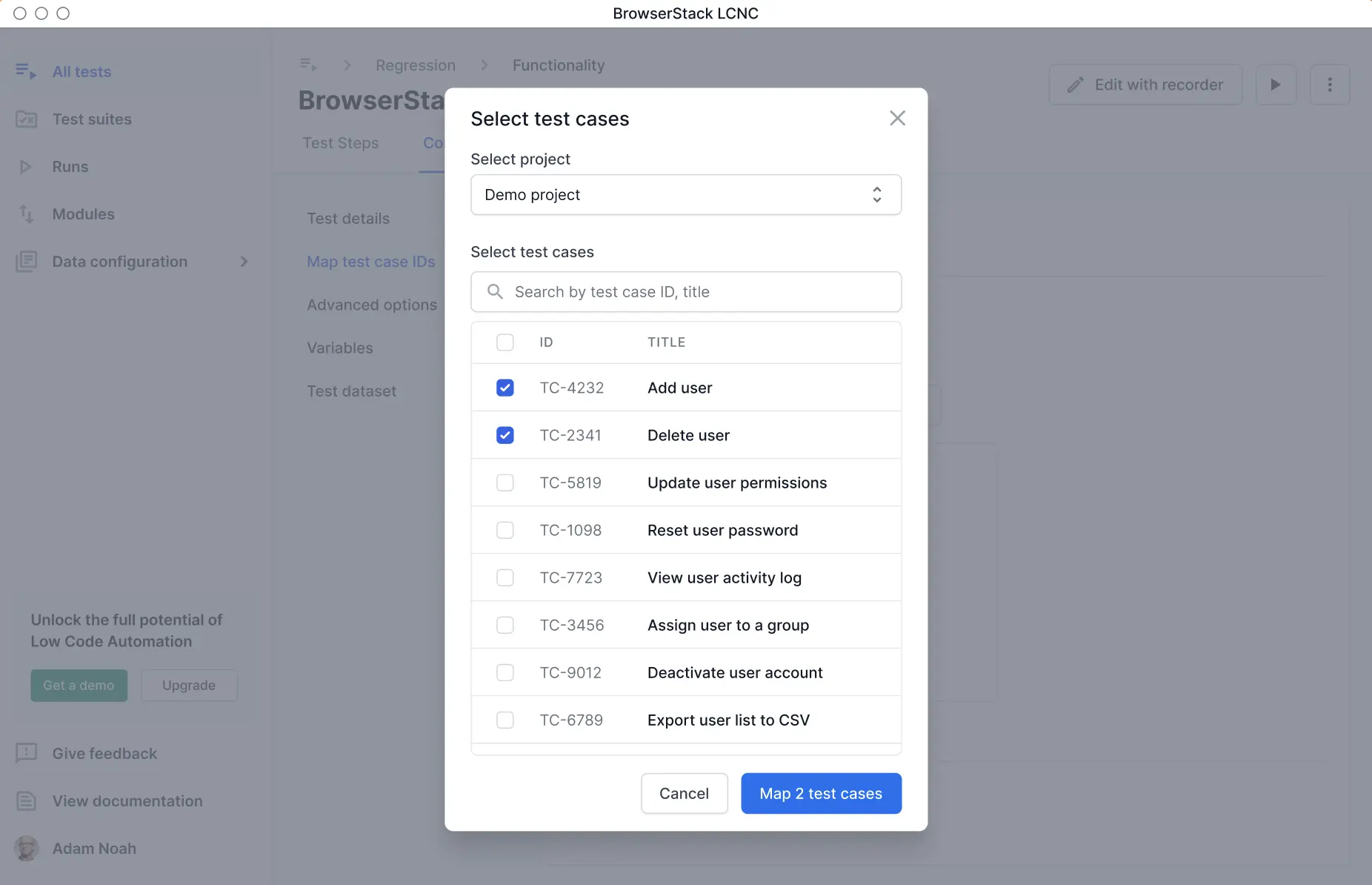Run test with the play button
The image size is (1372, 885).
click(1275, 84)
